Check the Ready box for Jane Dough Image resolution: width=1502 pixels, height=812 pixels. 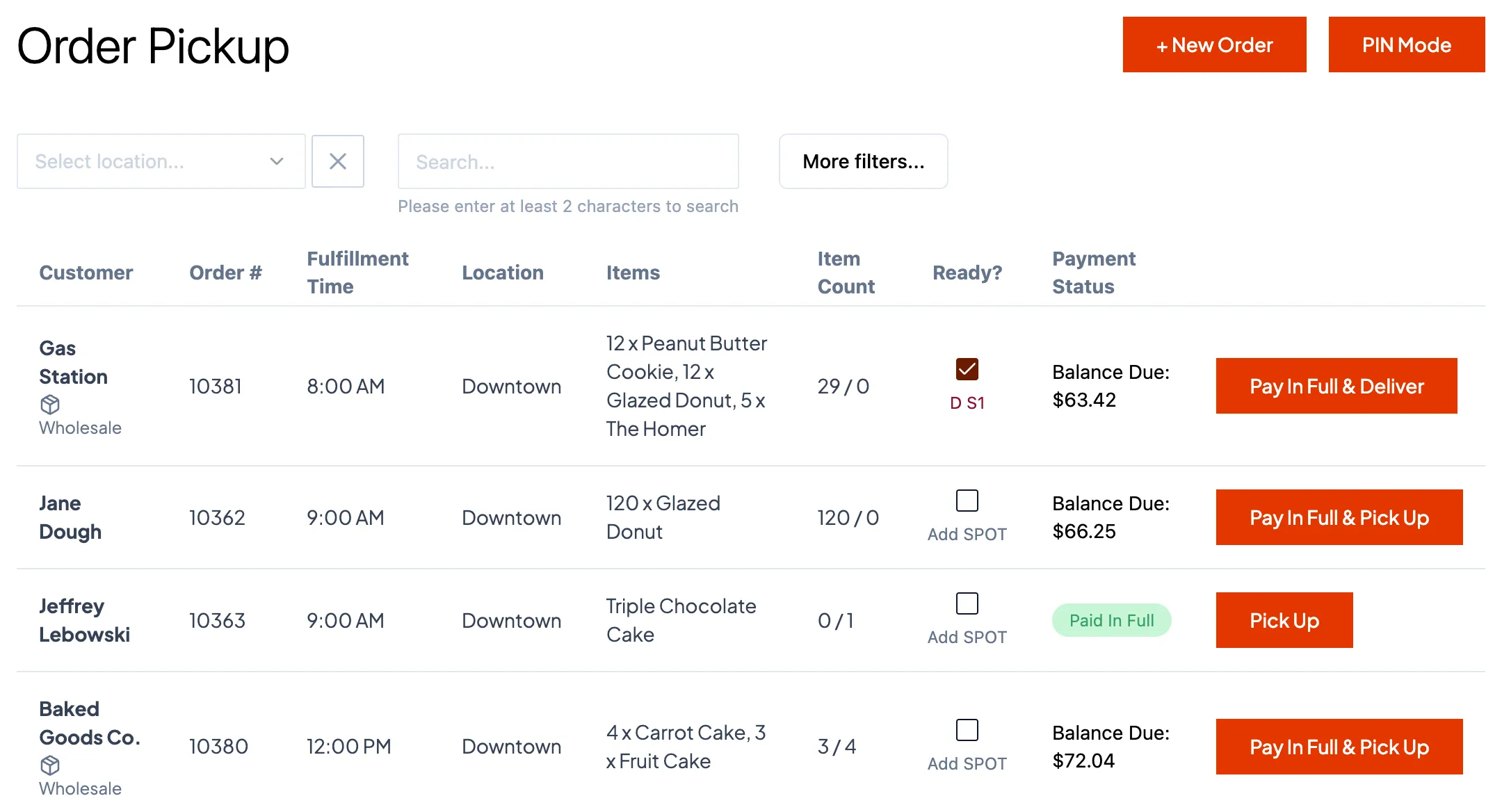point(967,501)
